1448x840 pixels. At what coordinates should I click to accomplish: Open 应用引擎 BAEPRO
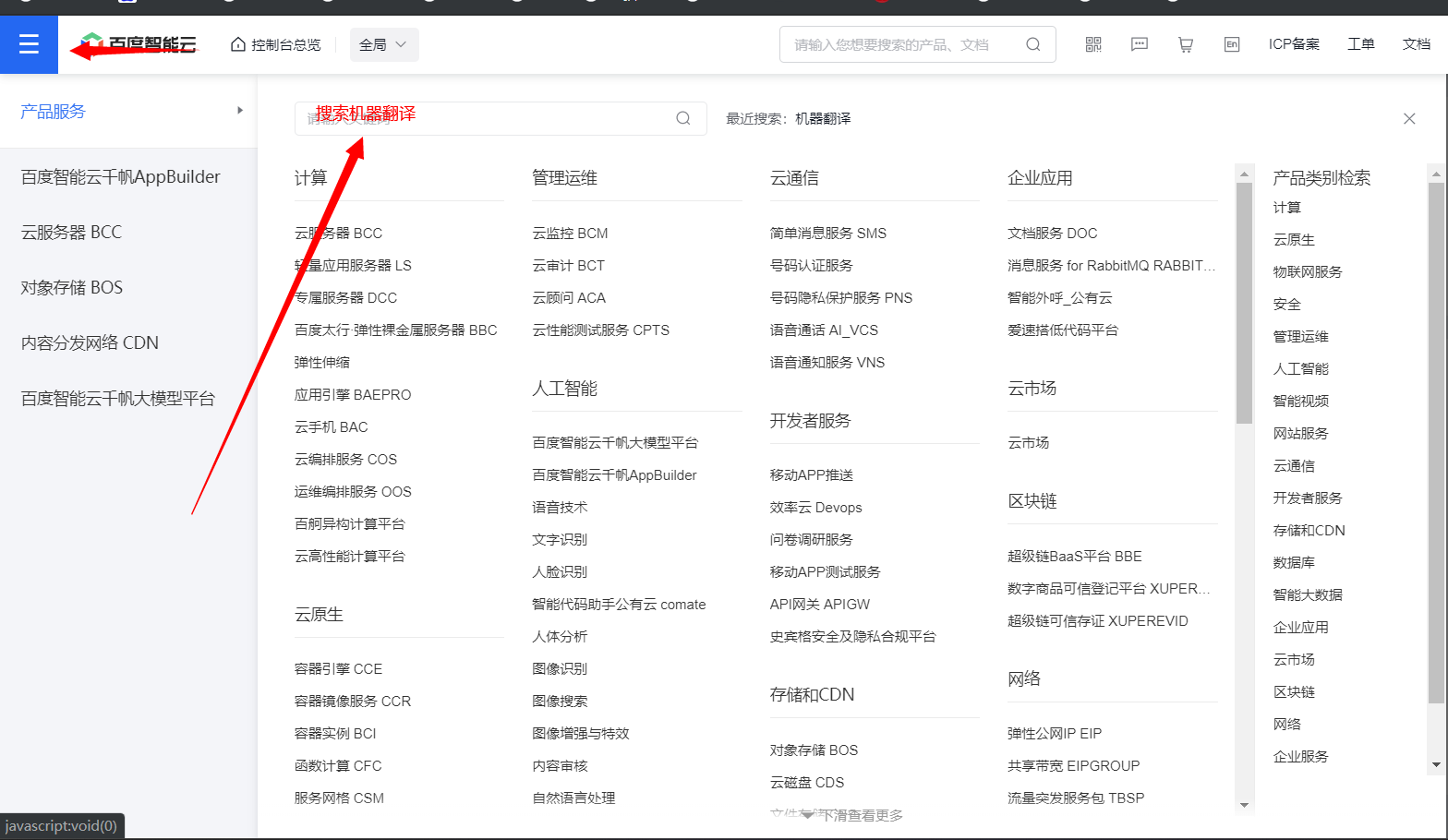(x=353, y=394)
